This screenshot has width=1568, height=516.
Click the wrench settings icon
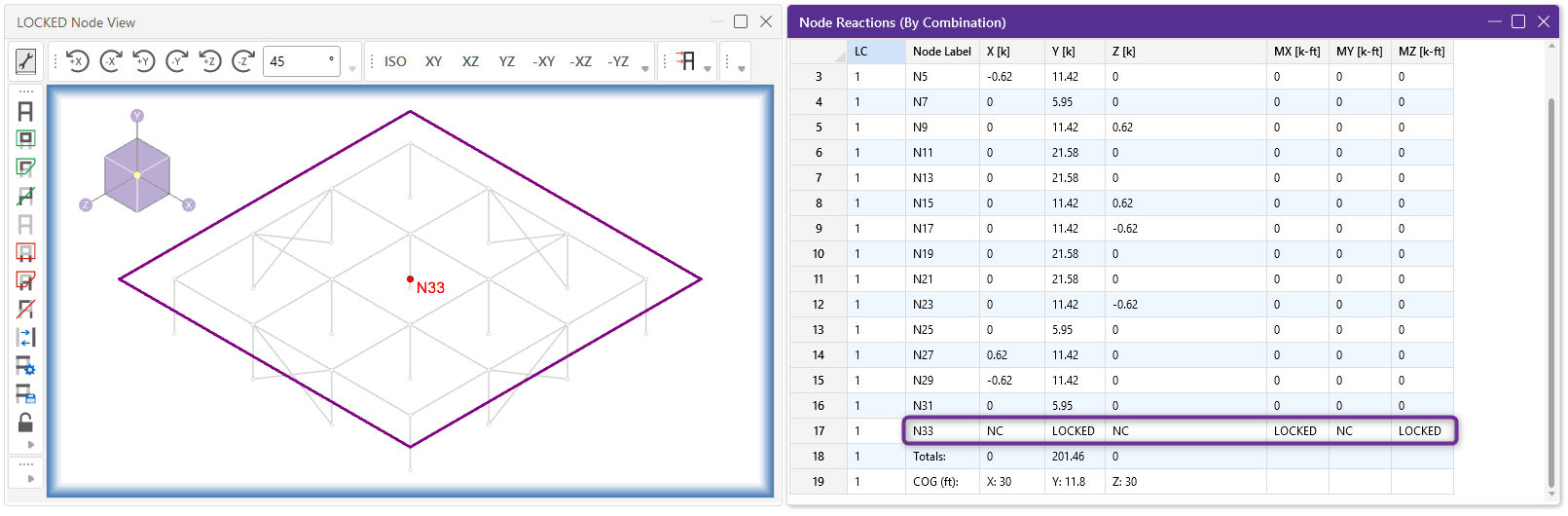(25, 61)
